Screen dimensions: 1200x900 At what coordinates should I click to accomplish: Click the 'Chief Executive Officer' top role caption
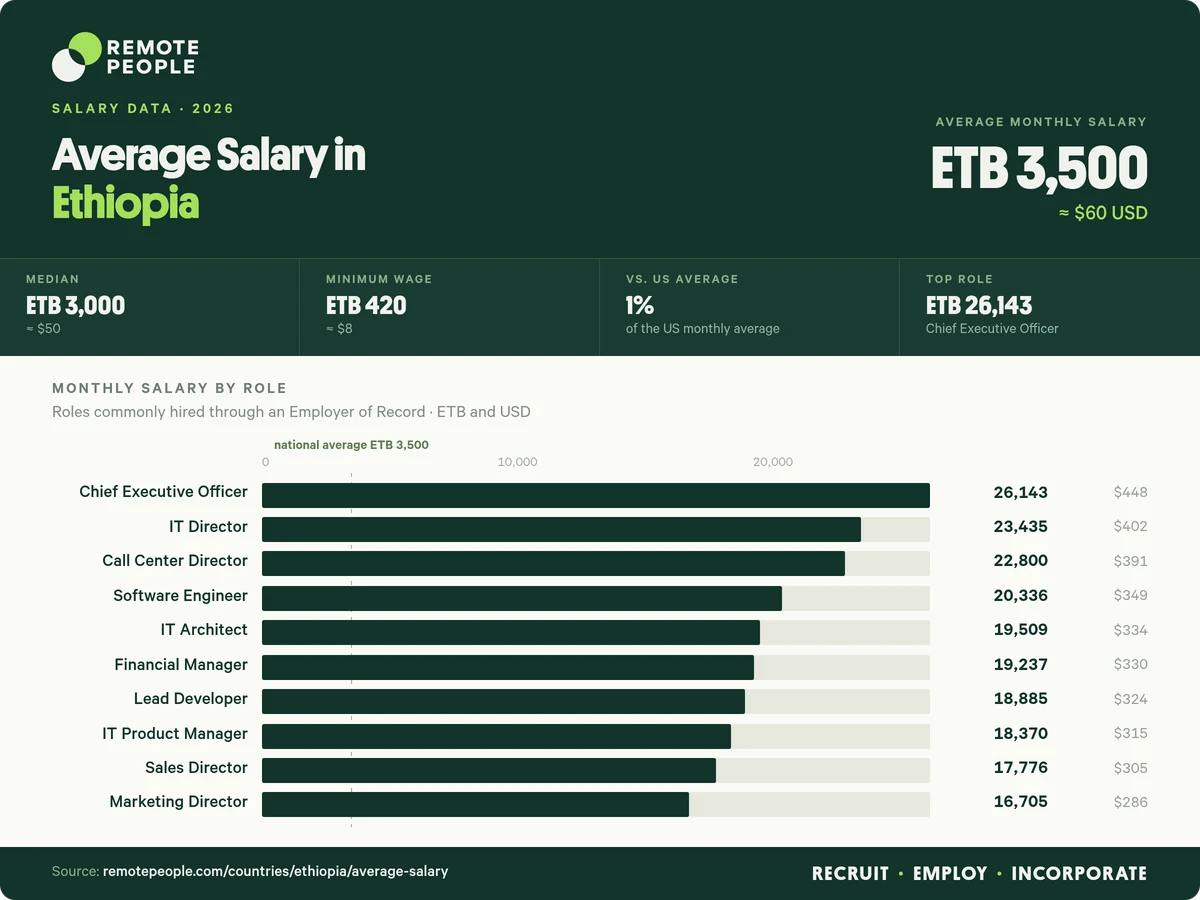point(992,329)
